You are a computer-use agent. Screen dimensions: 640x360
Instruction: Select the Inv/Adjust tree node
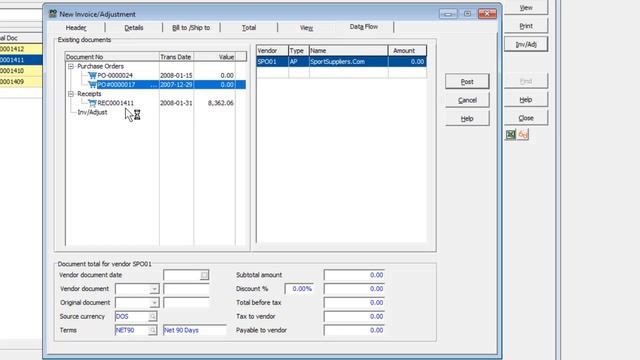(x=92, y=112)
